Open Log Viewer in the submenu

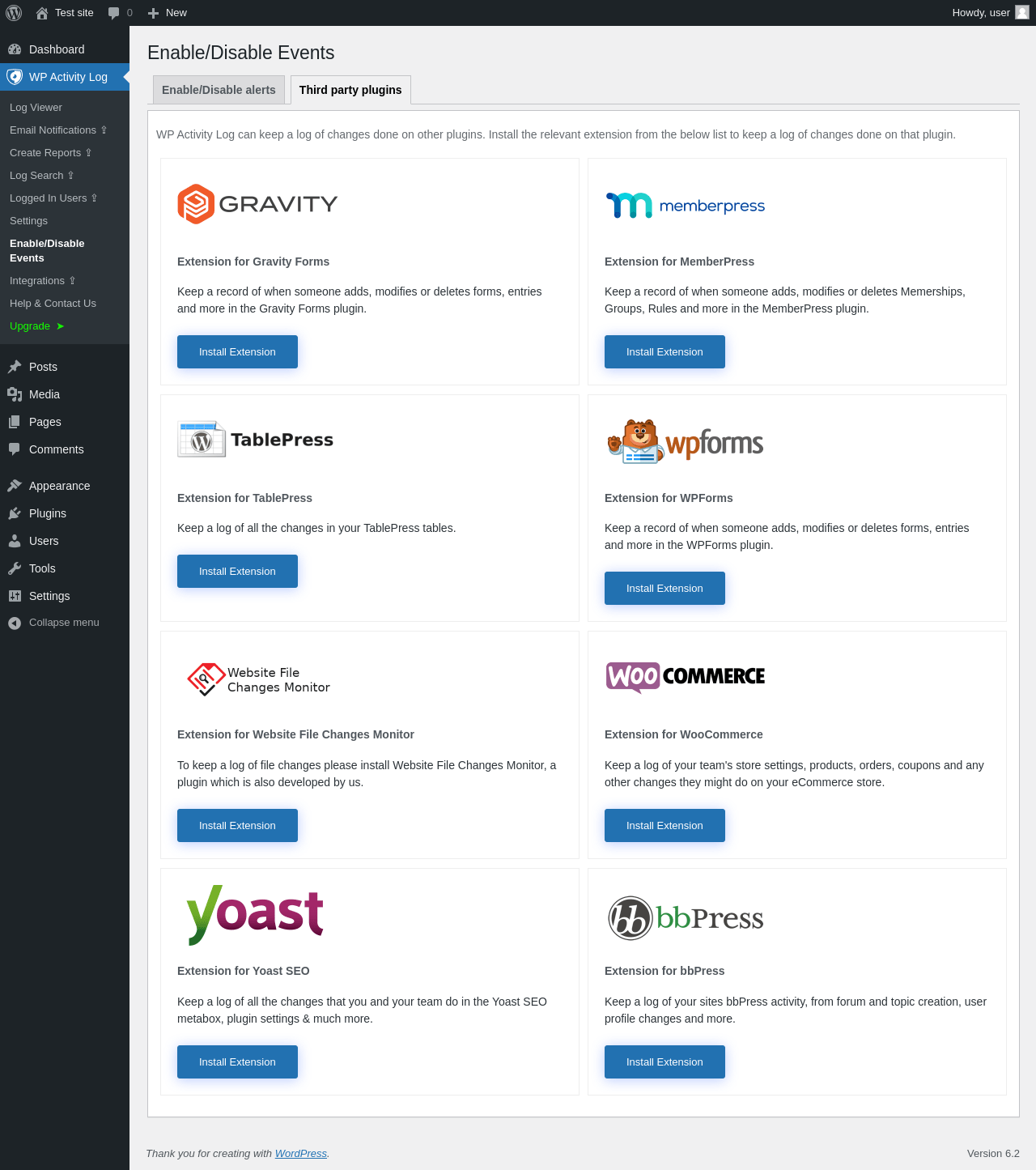pyautogui.click(x=36, y=108)
